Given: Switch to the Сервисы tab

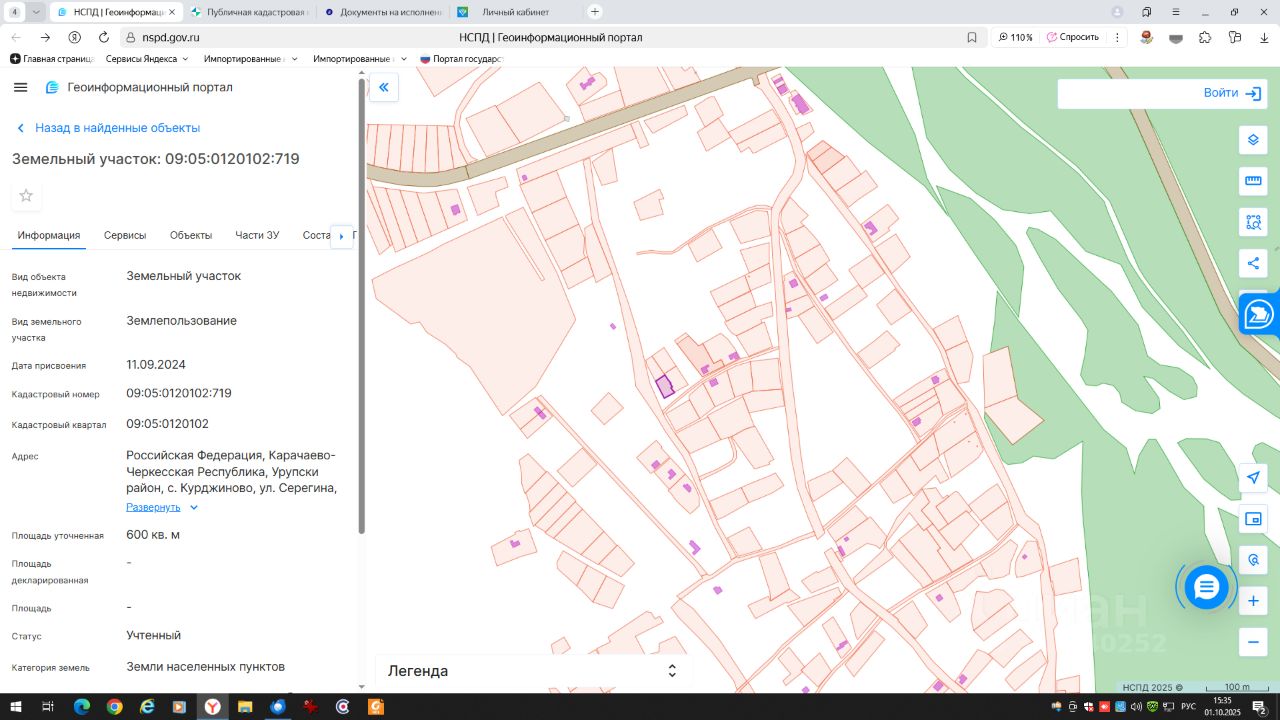Looking at the screenshot, I should (125, 235).
